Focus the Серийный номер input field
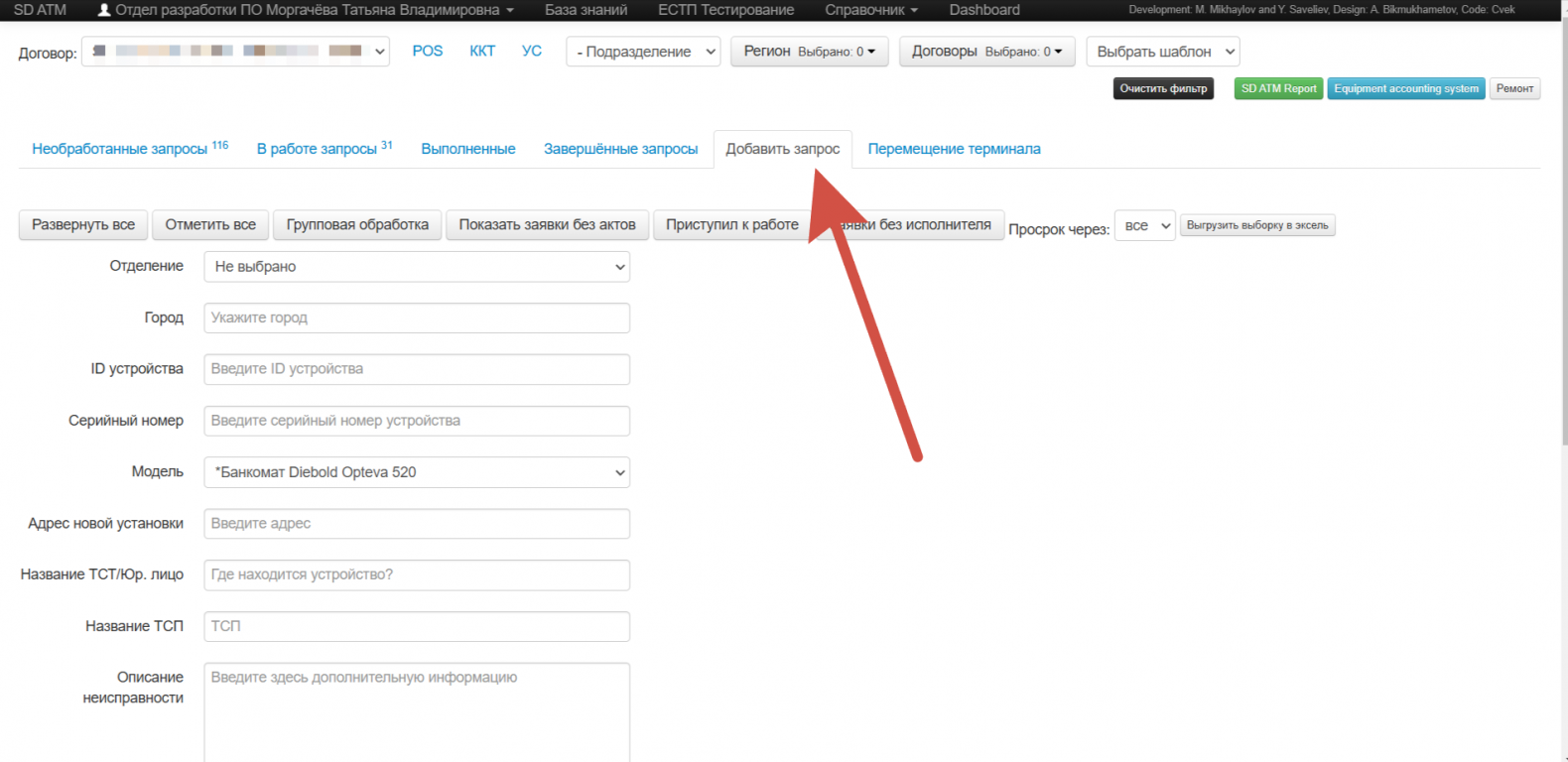The height and width of the screenshot is (762, 1568). (x=417, y=421)
